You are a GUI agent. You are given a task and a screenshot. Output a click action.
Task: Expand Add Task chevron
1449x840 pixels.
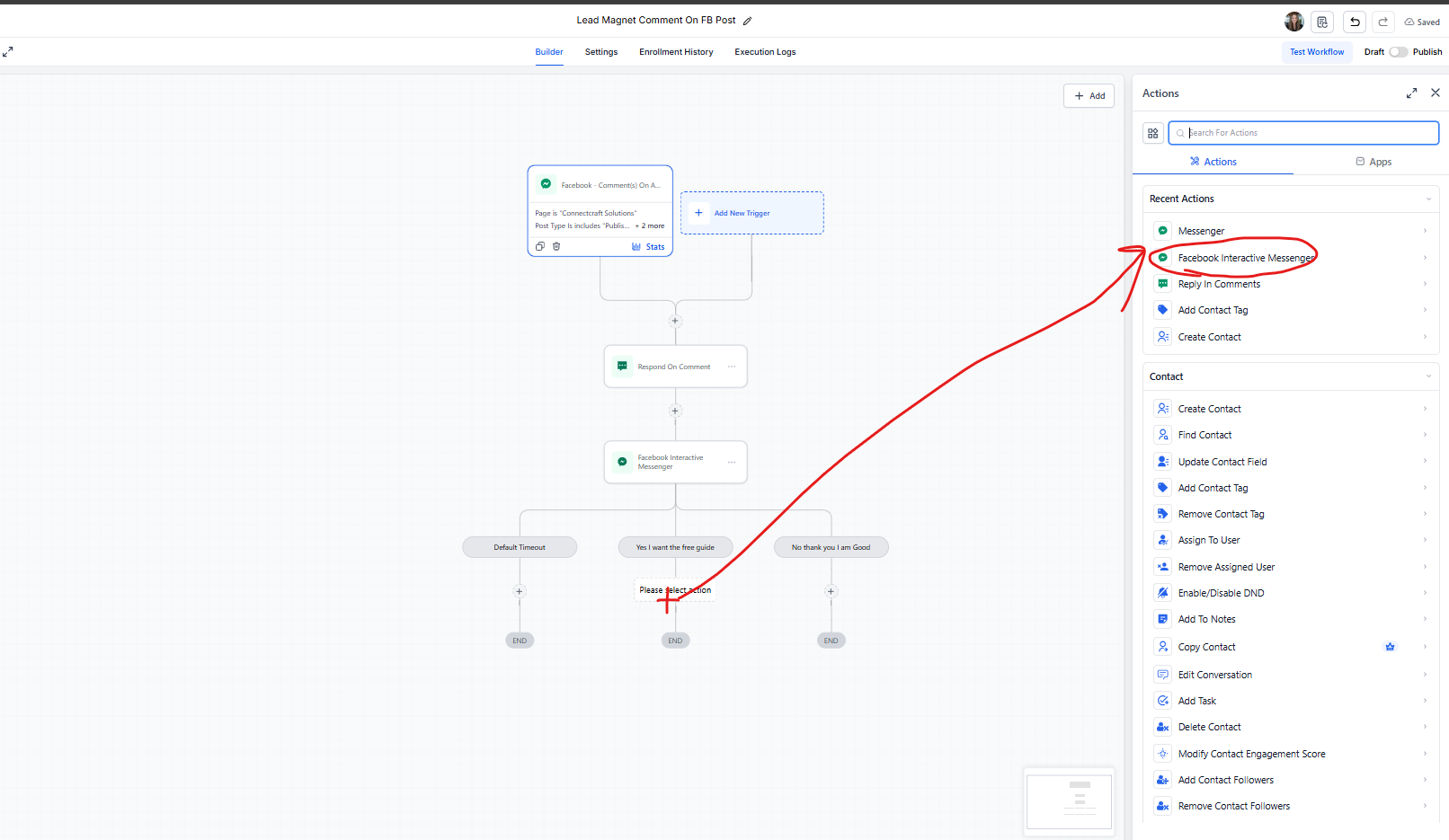click(1425, 701)
